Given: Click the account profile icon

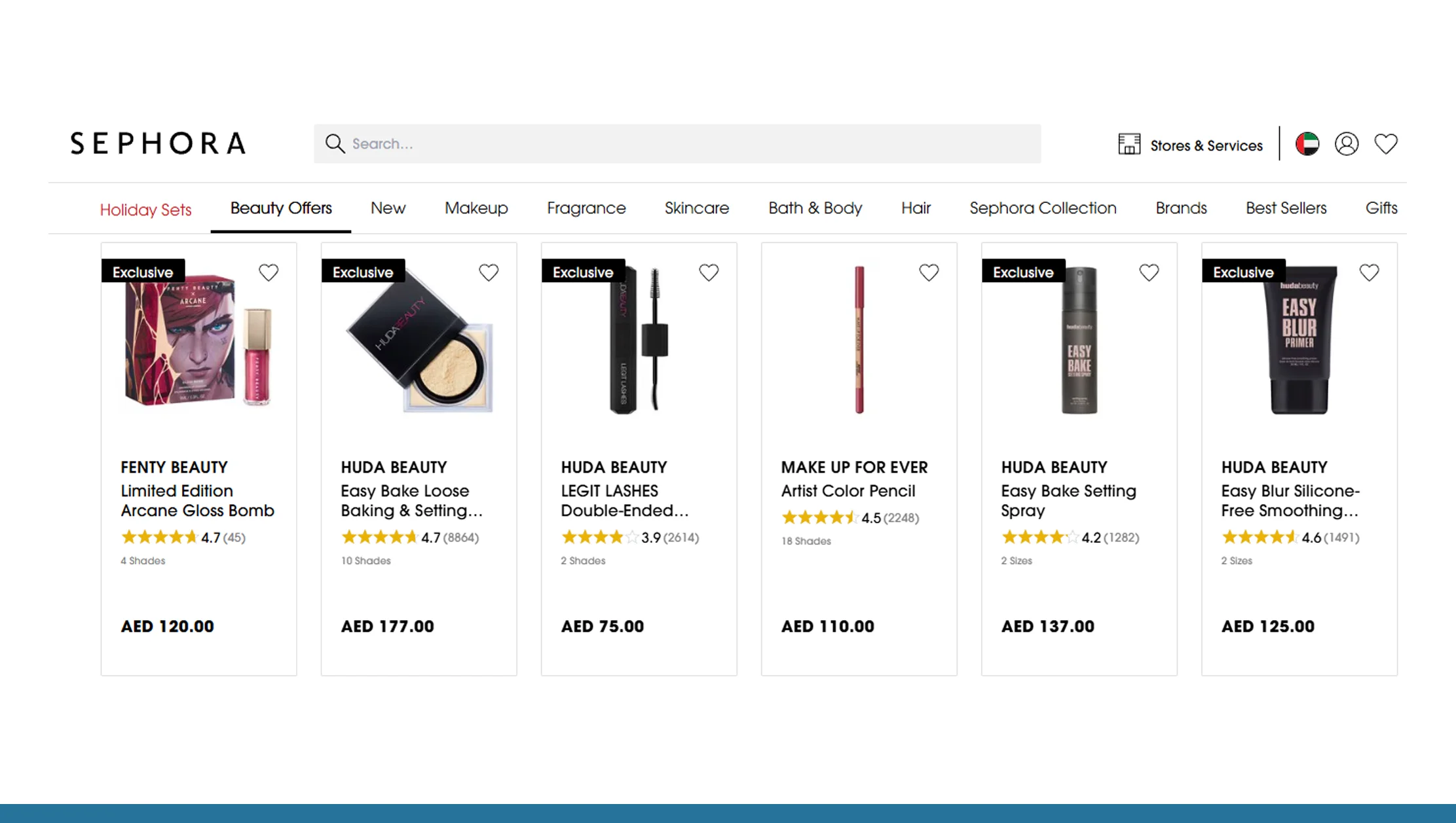Looking at the screenshot, I should (x=1347, y=143).
